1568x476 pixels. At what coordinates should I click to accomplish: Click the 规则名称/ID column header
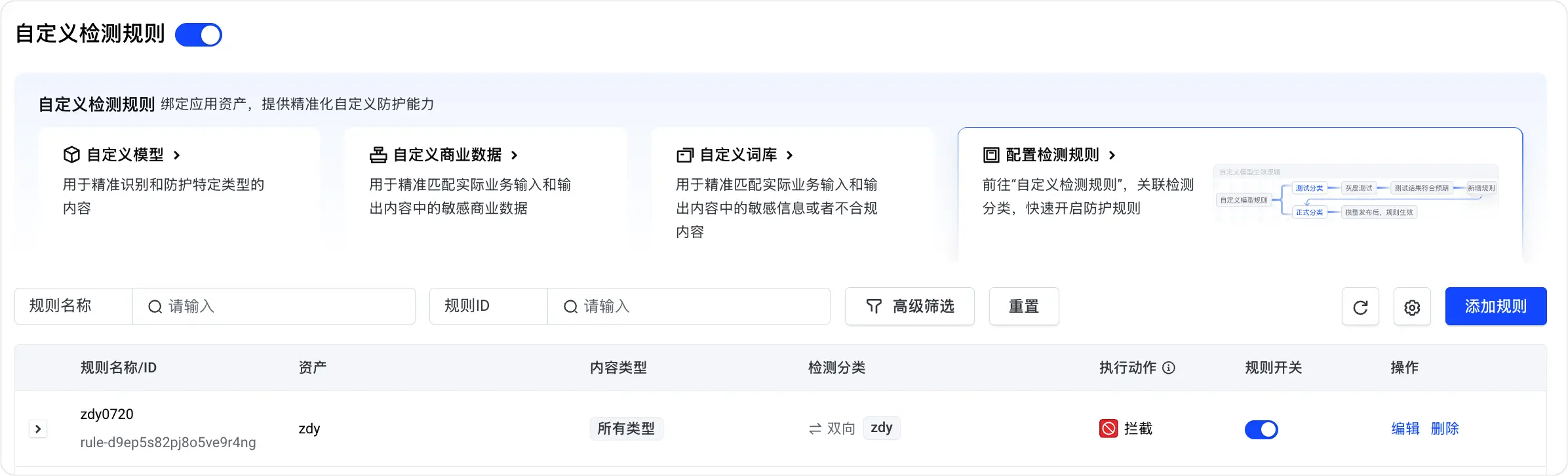point(119,368)
